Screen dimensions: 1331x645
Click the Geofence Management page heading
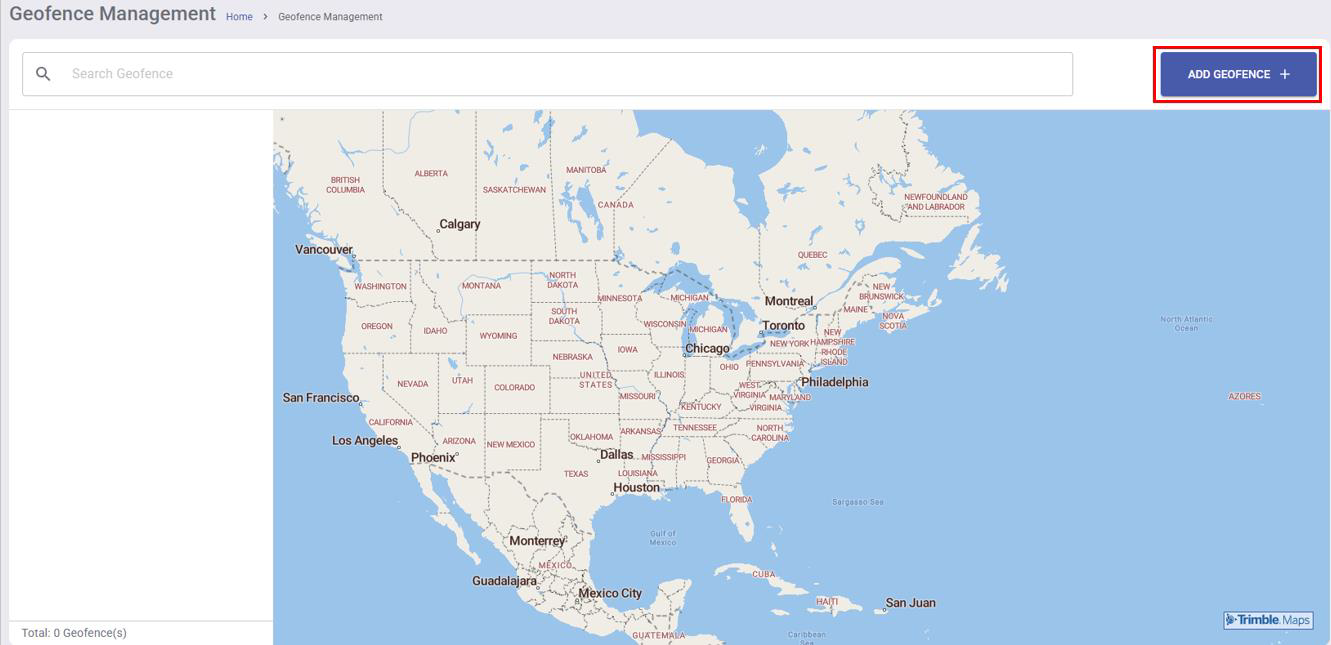coord(112,14)
